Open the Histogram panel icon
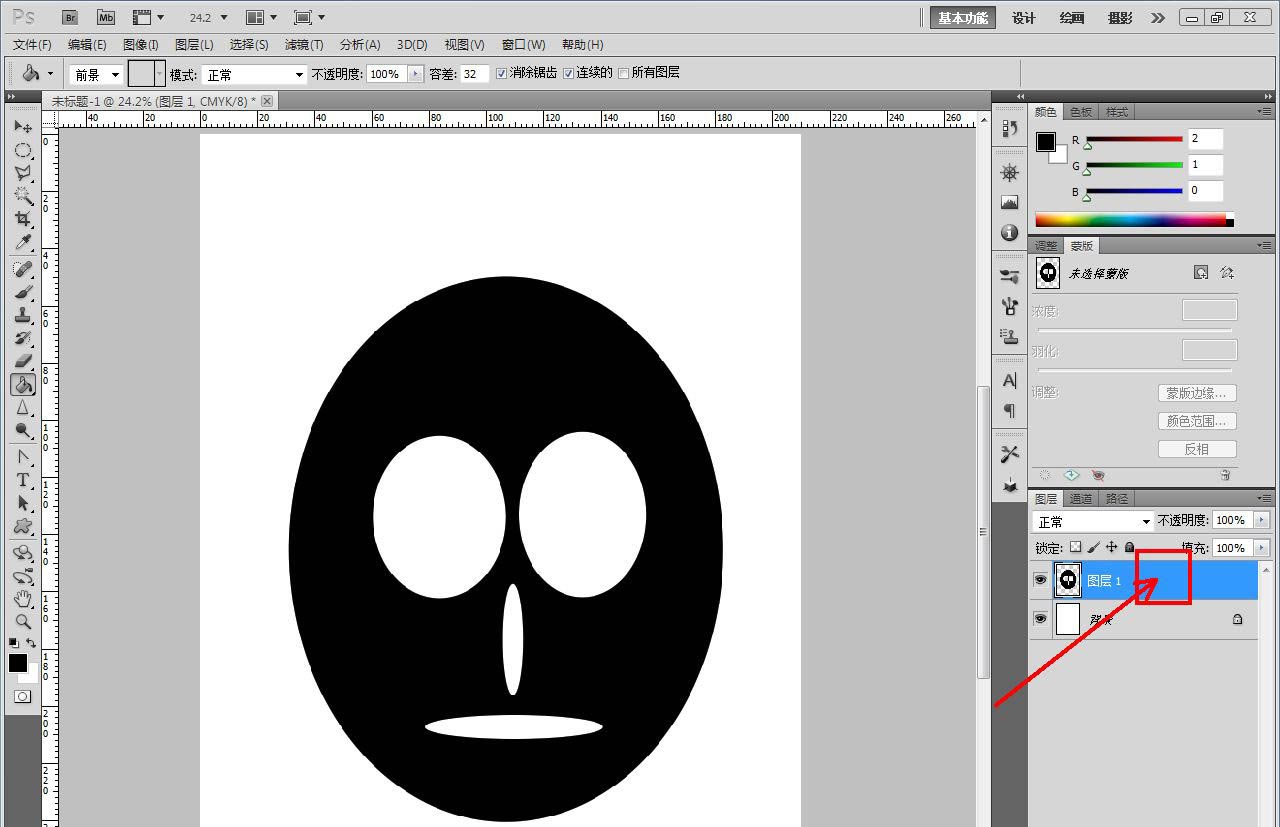Screen dimensions: 1280x827 [1009, 202]
